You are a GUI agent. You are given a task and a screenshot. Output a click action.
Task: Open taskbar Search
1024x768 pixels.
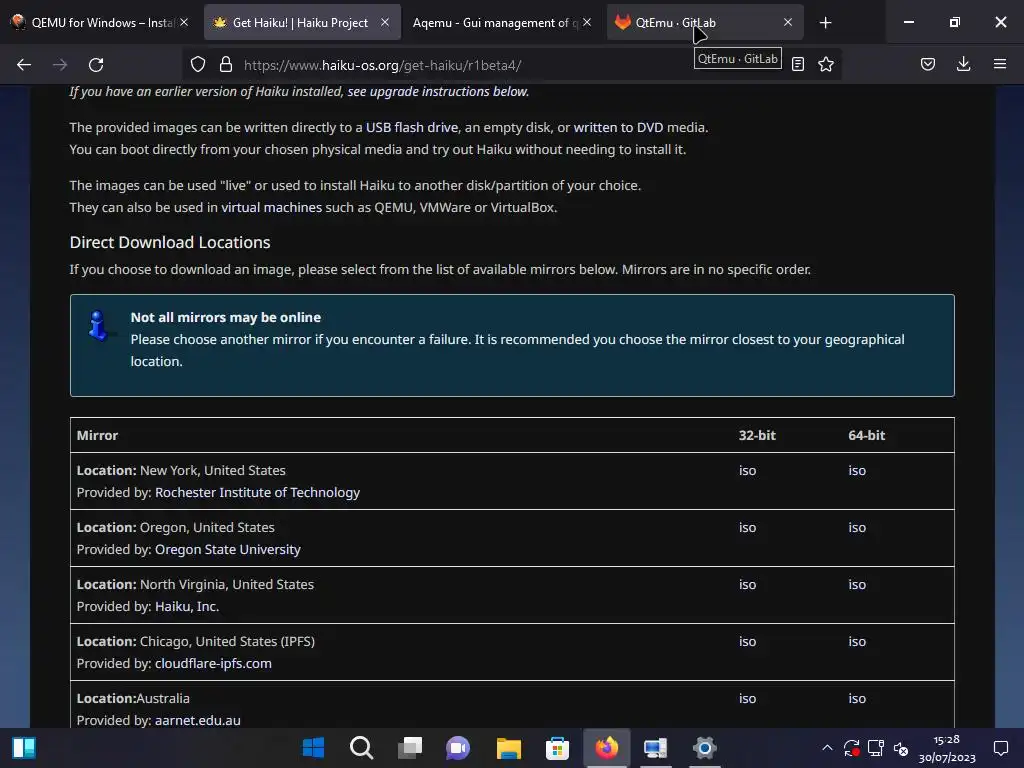(362, 748)
